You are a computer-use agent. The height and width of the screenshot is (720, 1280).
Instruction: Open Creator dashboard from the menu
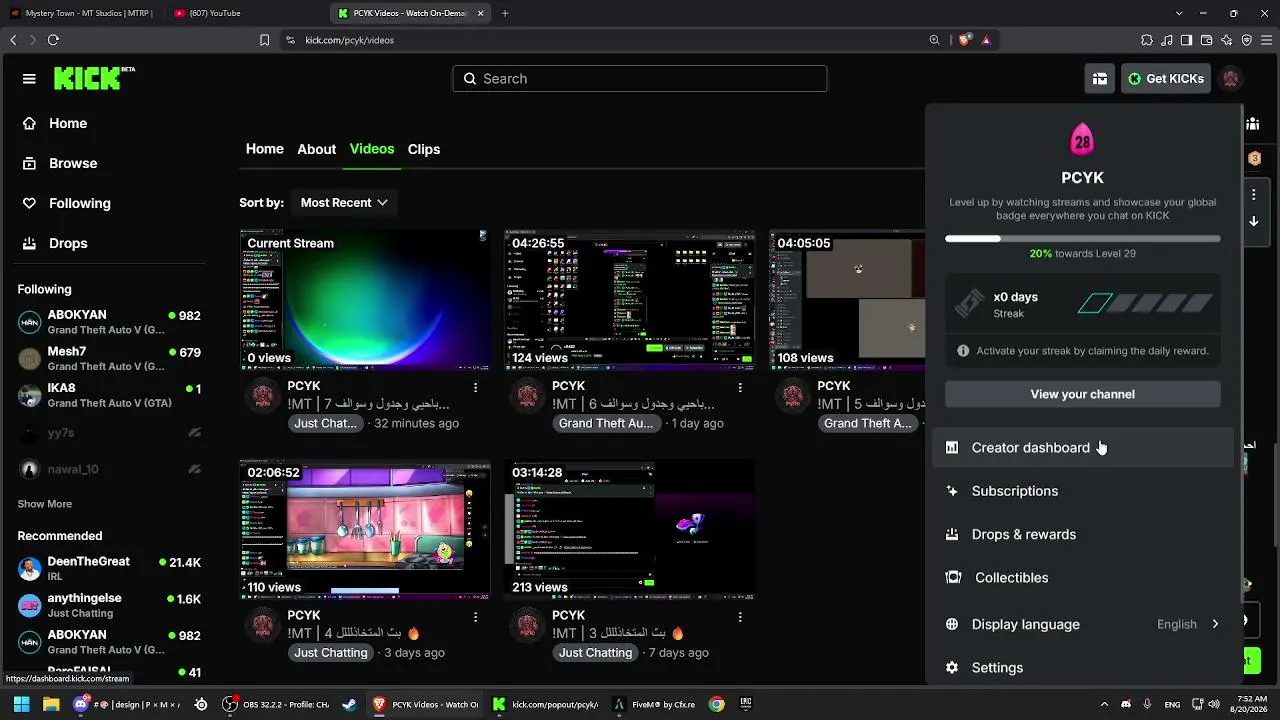[1083, 447]
